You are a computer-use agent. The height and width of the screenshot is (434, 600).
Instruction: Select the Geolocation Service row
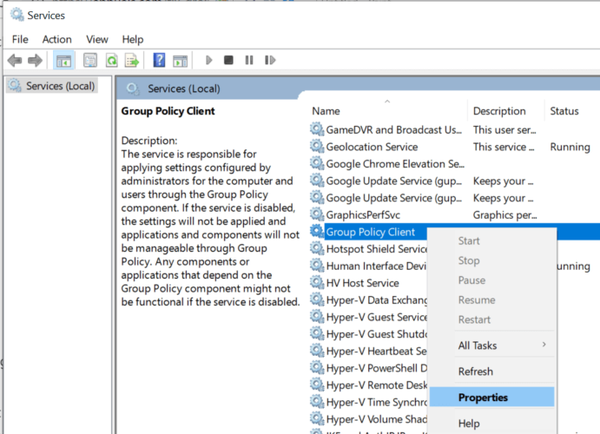click(454, 147)
